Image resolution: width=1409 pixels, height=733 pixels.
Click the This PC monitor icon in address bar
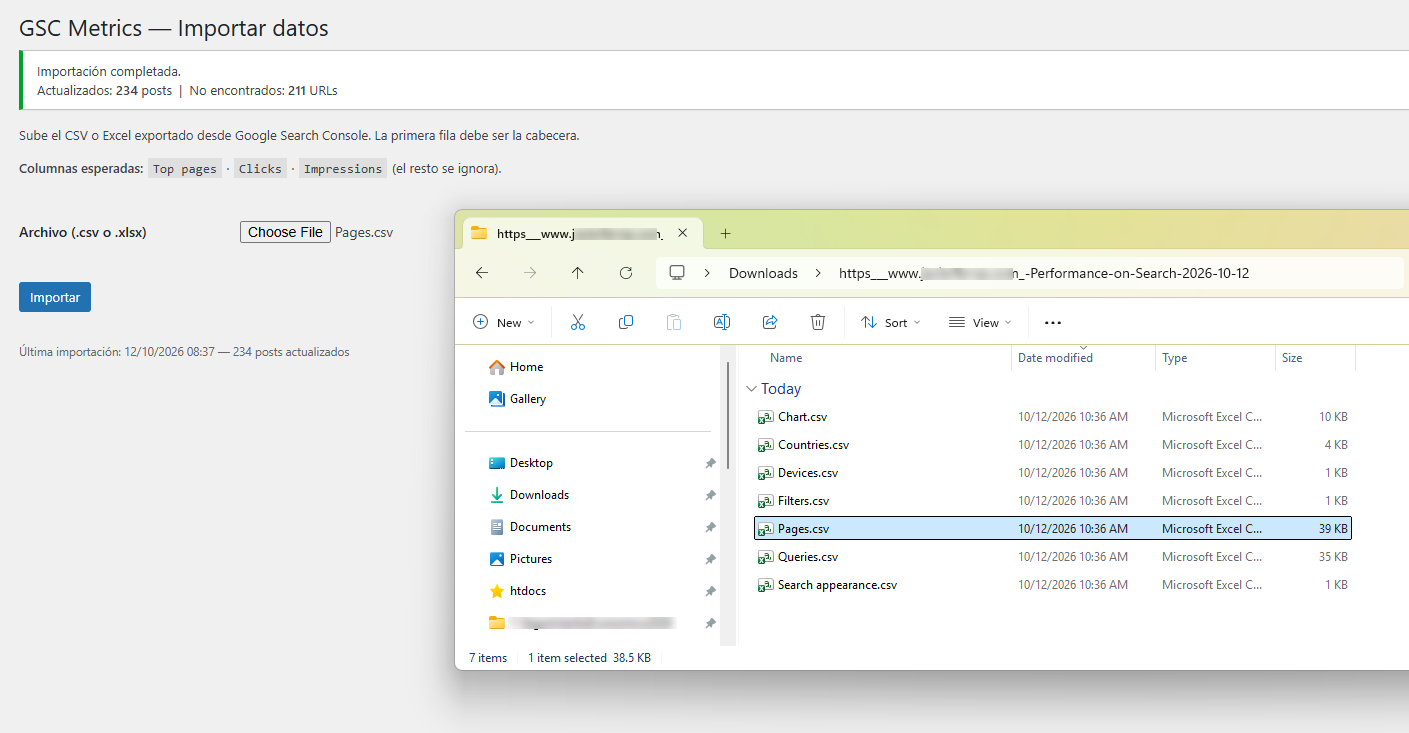coord(677,273)
